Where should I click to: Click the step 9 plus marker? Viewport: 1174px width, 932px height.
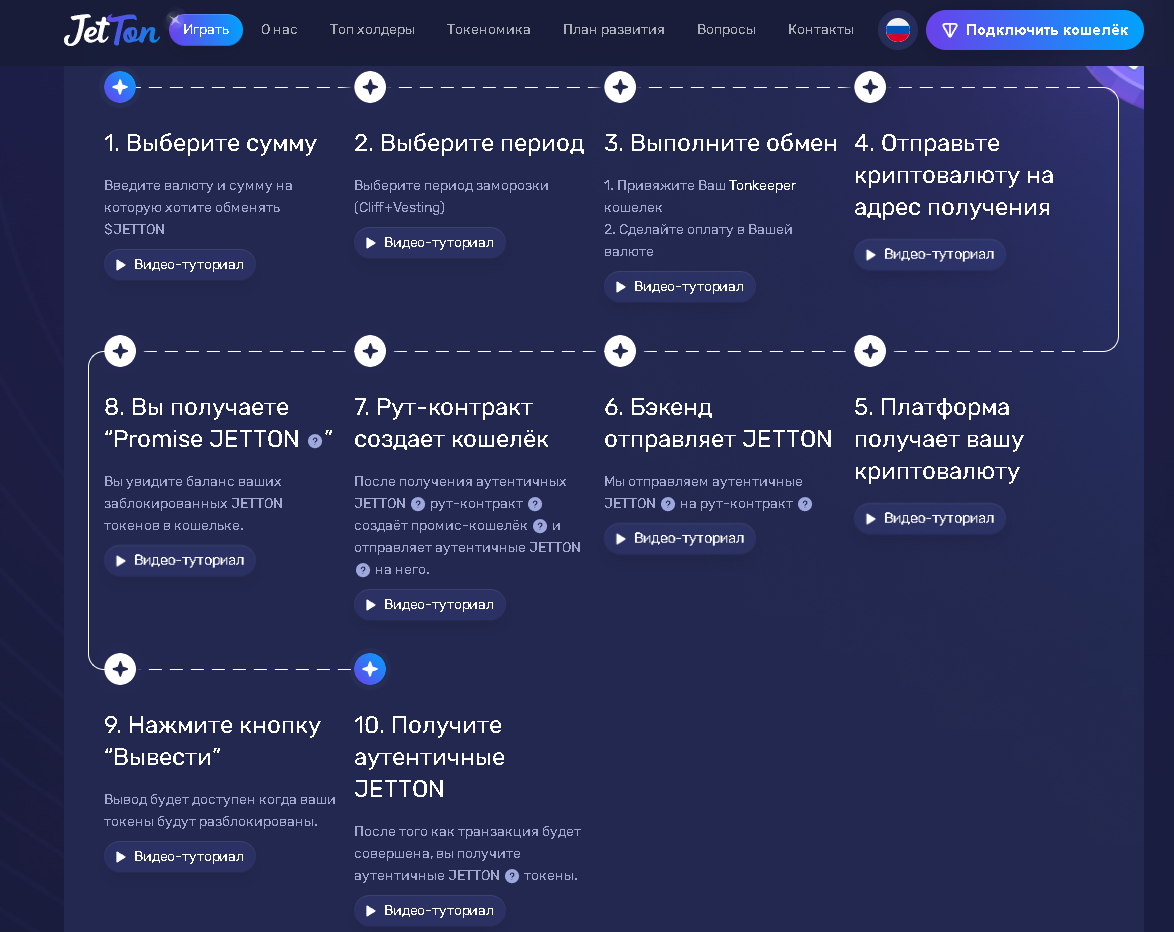pyautogui.click(x=120, y=669)
